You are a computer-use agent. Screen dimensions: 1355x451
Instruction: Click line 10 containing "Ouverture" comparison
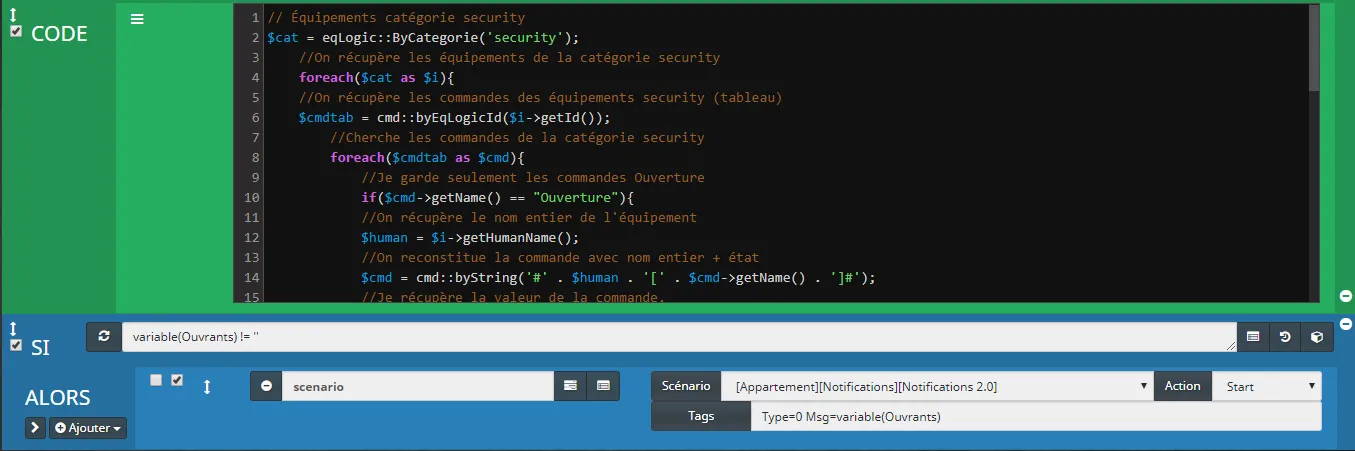[x=498, y=198]
